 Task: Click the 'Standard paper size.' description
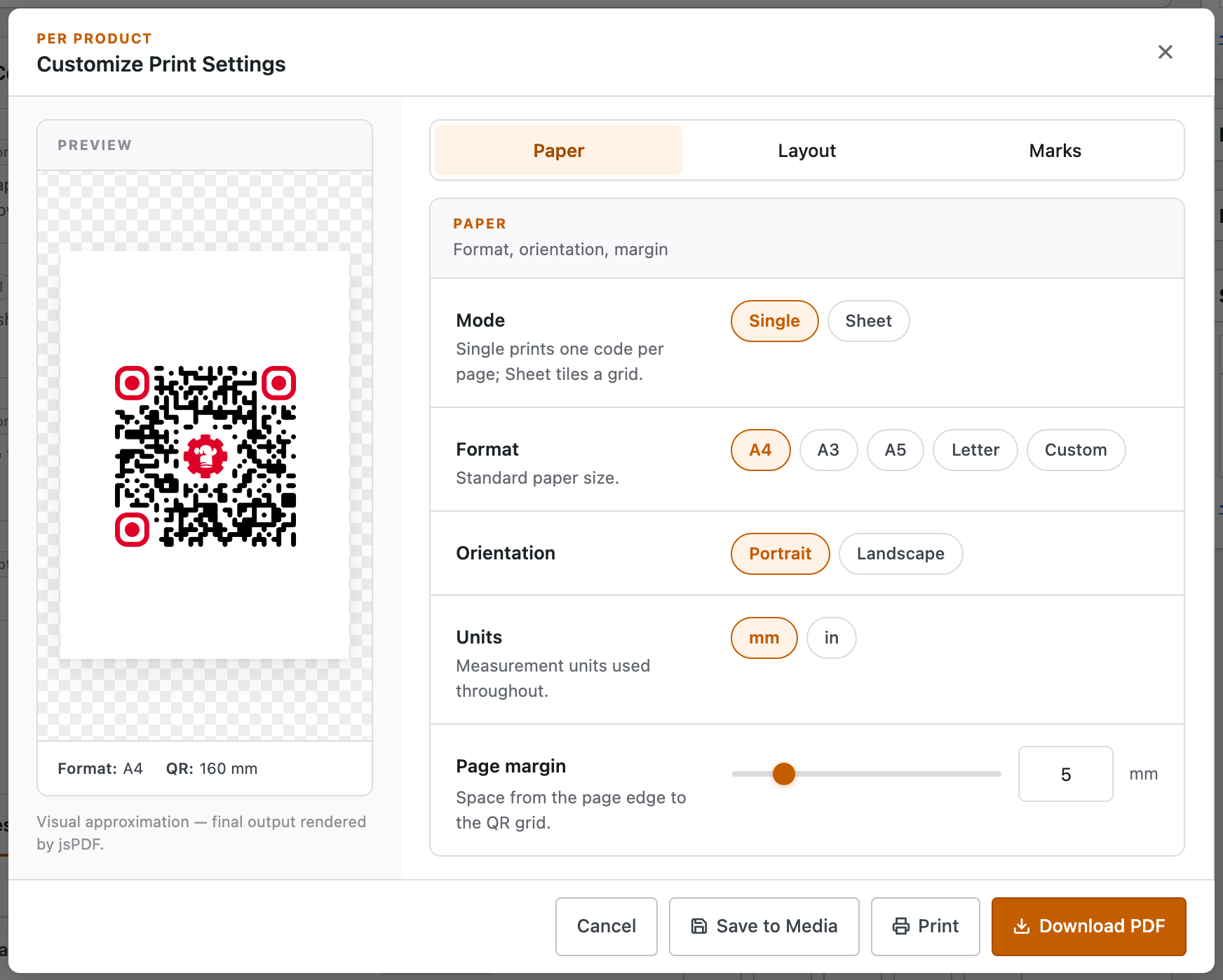pyautogui.click(x=537, y=478)
